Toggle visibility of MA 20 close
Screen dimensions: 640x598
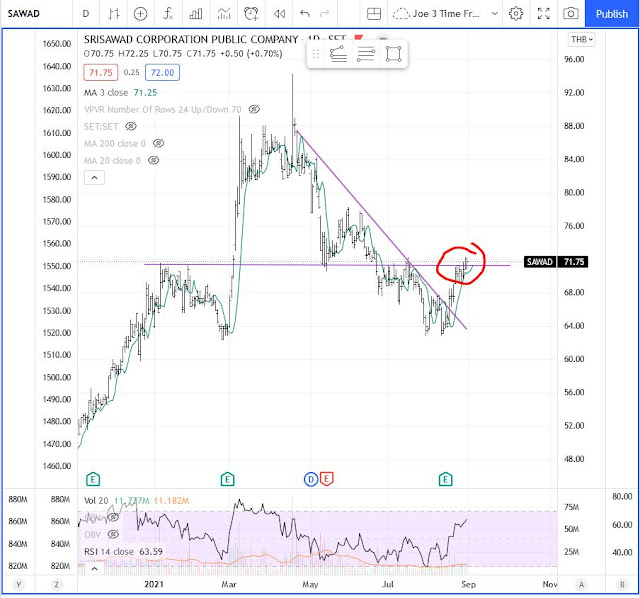click(153, 160)
